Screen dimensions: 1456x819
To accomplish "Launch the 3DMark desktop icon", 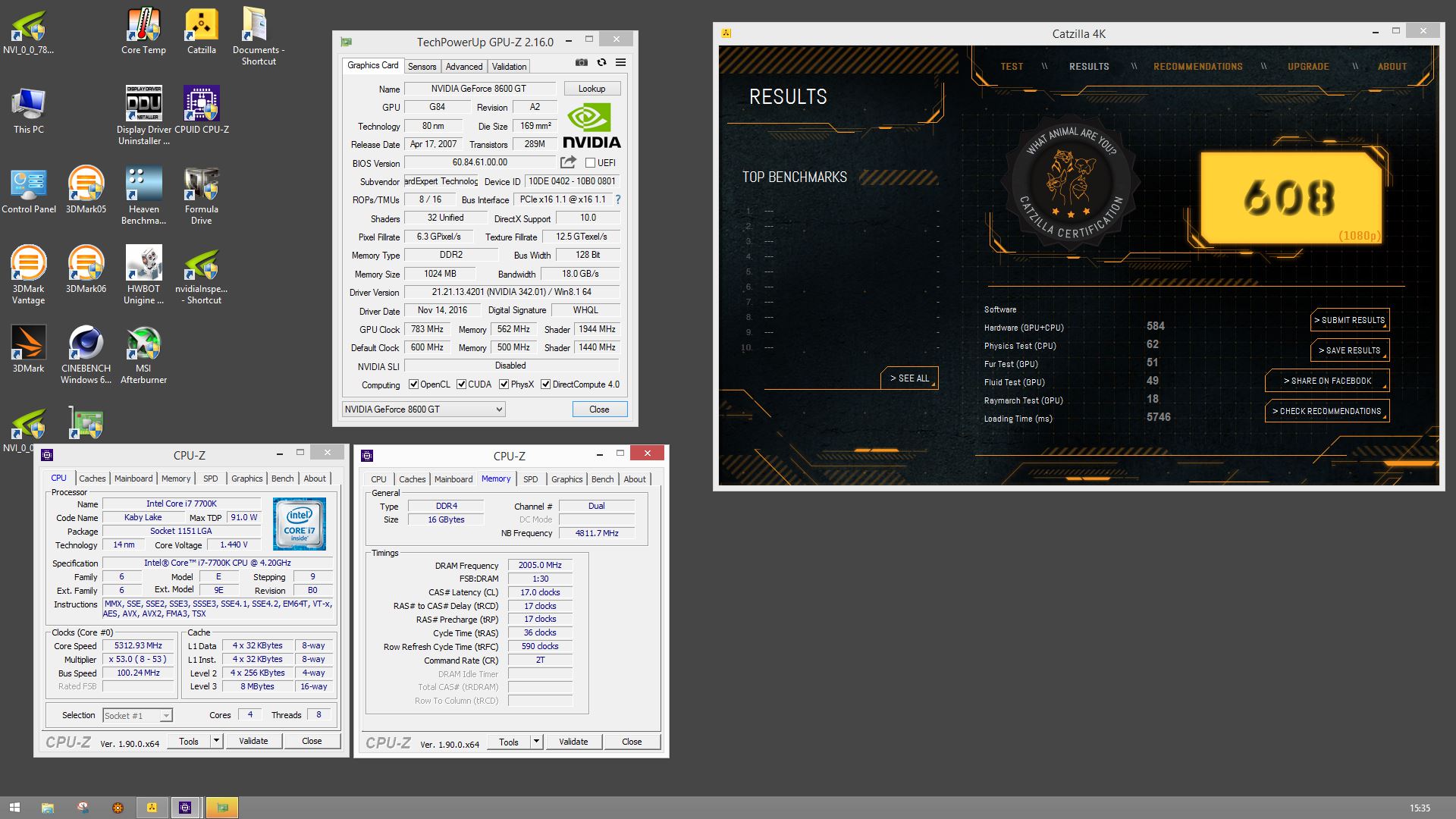I will coord(29,350).
